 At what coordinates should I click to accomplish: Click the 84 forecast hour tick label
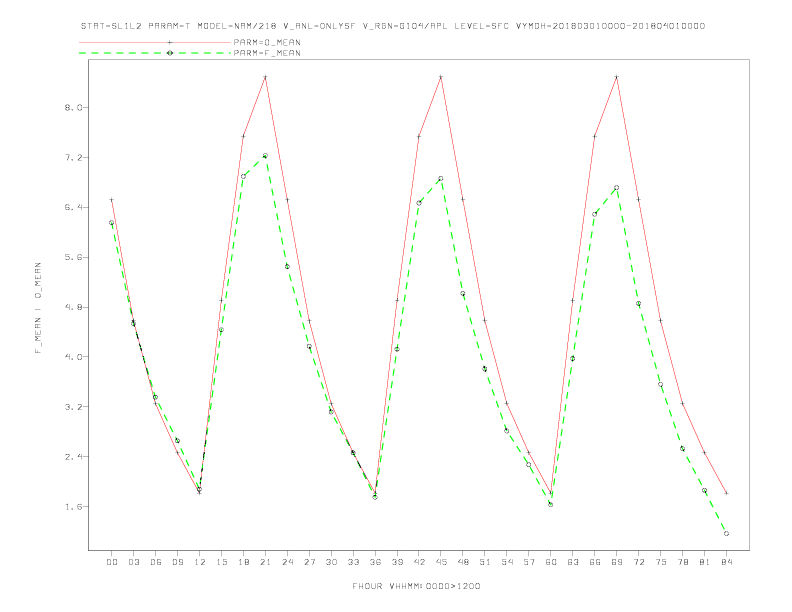tap(727, 562)
